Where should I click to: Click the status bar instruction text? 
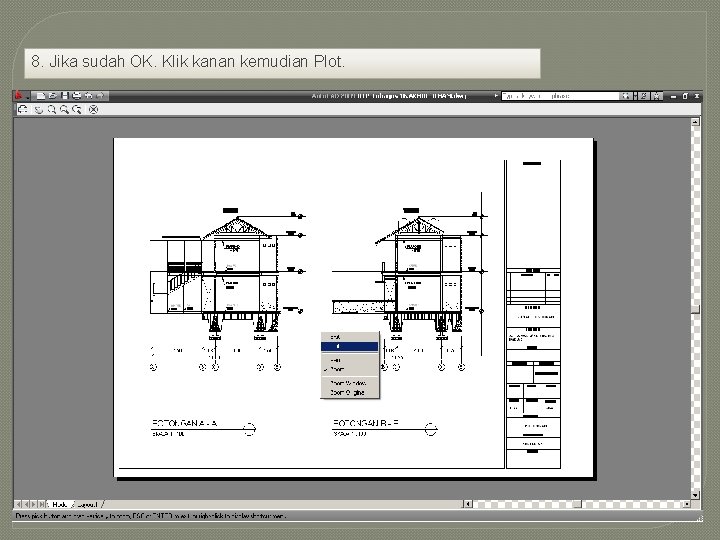(151, 516)
